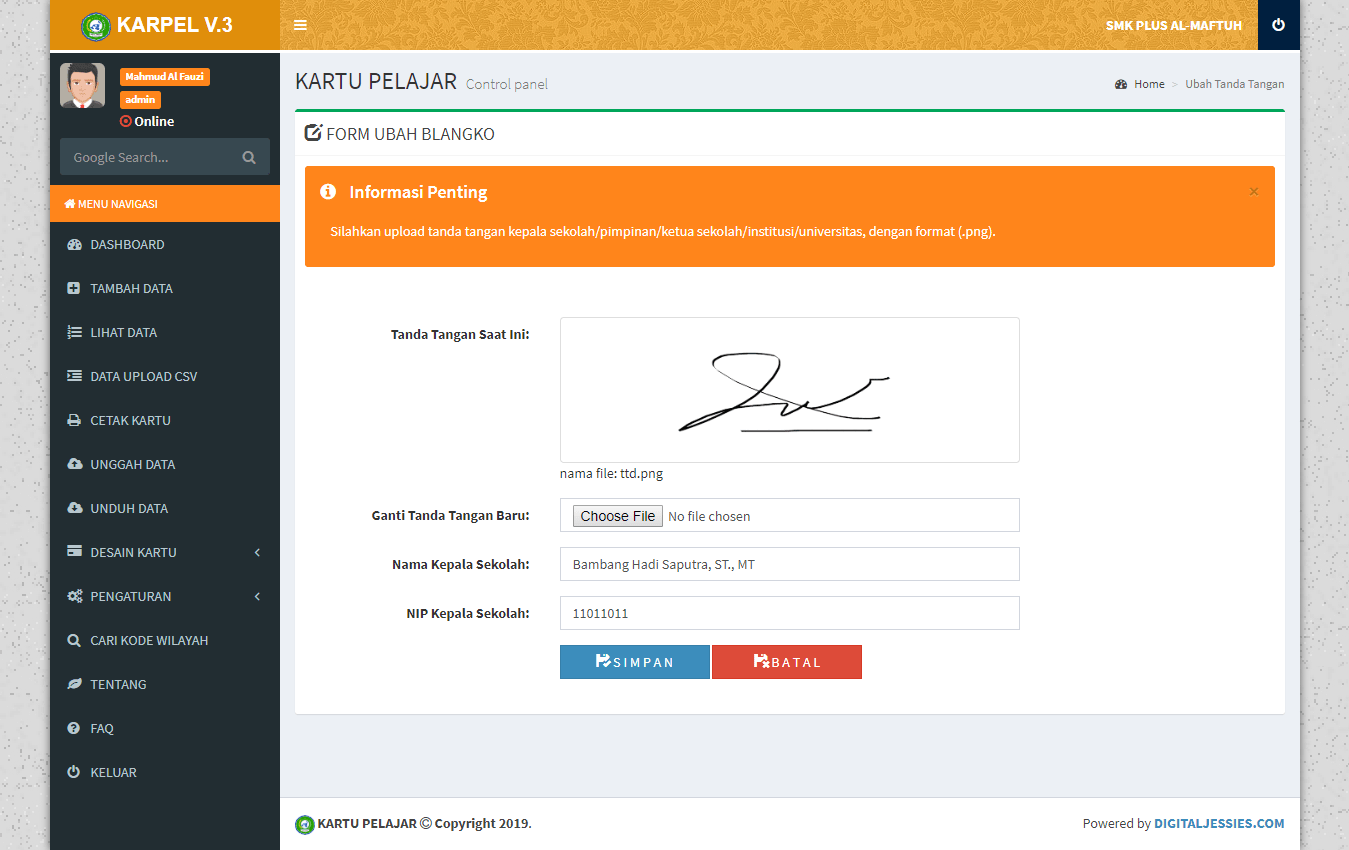This screenshot has width=1349, height=850.
Task: Click the Dashboard gauge icon
Action: pos(74,245)
